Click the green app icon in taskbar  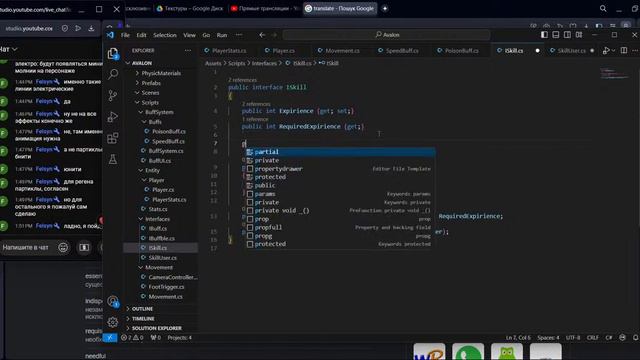[468, 352]
